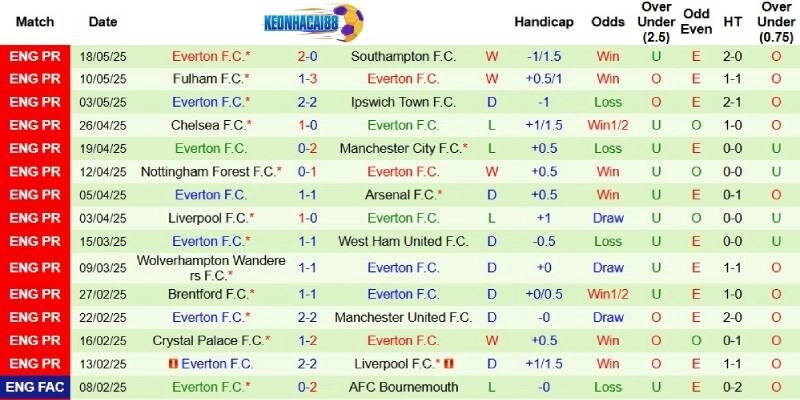Open the Nottingham Forest F.C. team link

[203, 171]
